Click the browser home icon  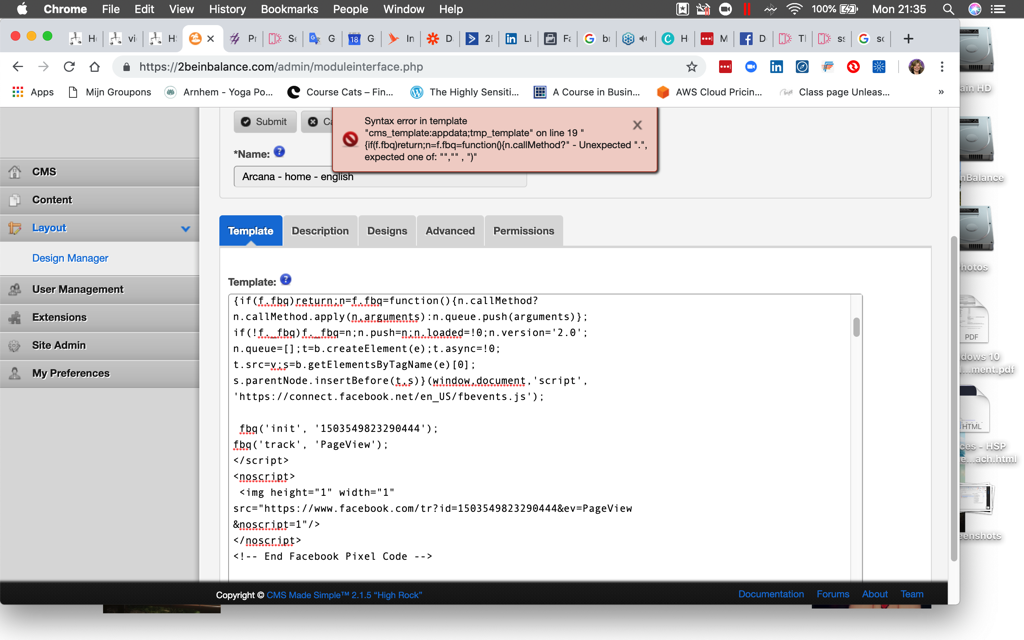point(95,67)
